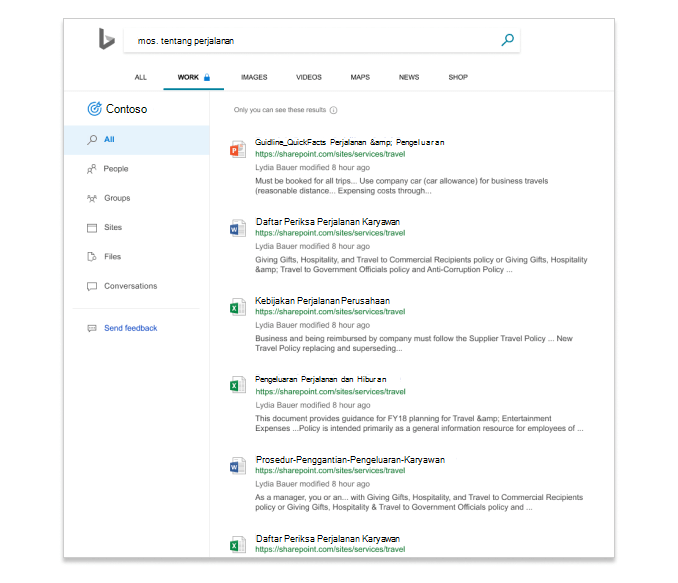
Task: Click the search magnifier icon
Action: click(507, 40)
